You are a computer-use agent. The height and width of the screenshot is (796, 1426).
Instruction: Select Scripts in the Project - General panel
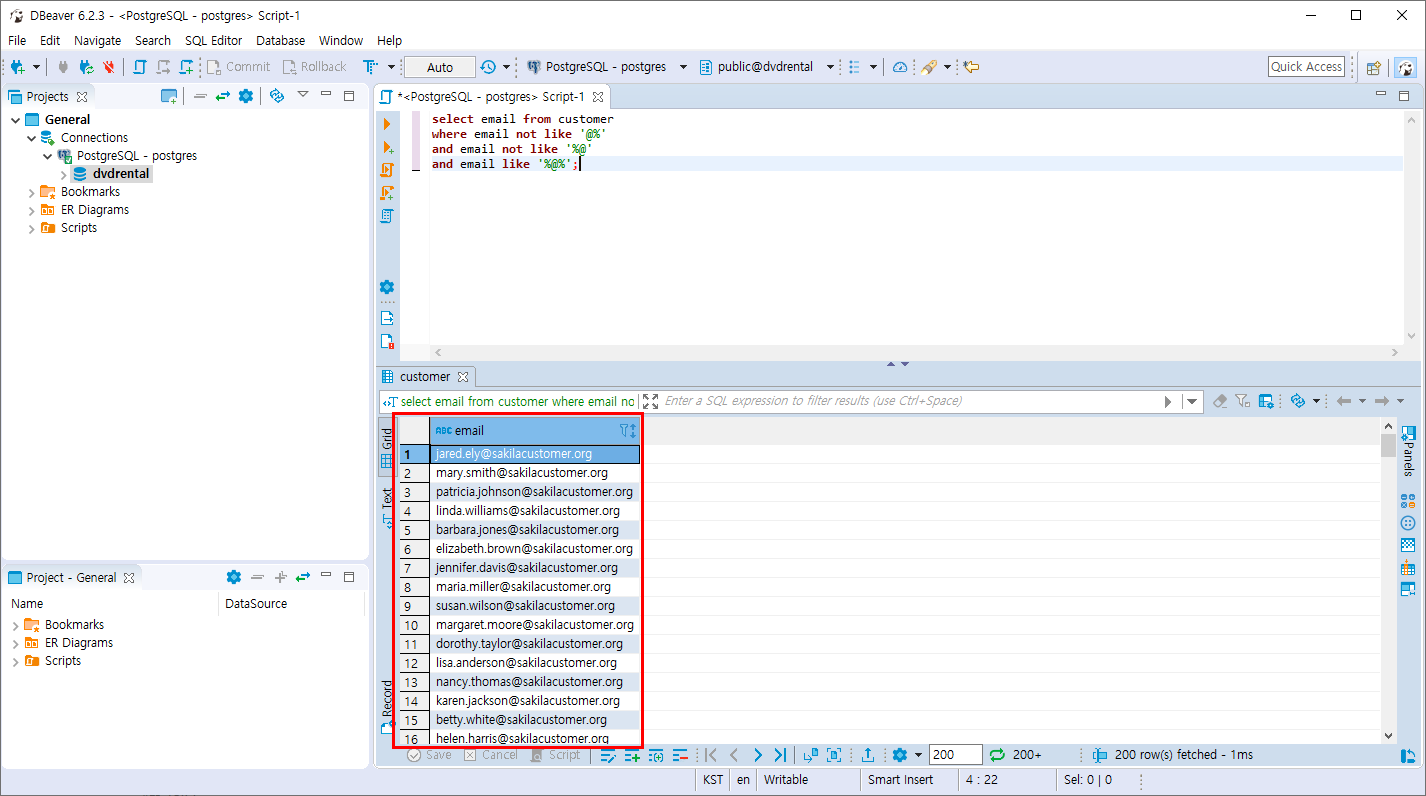point(63,661)
